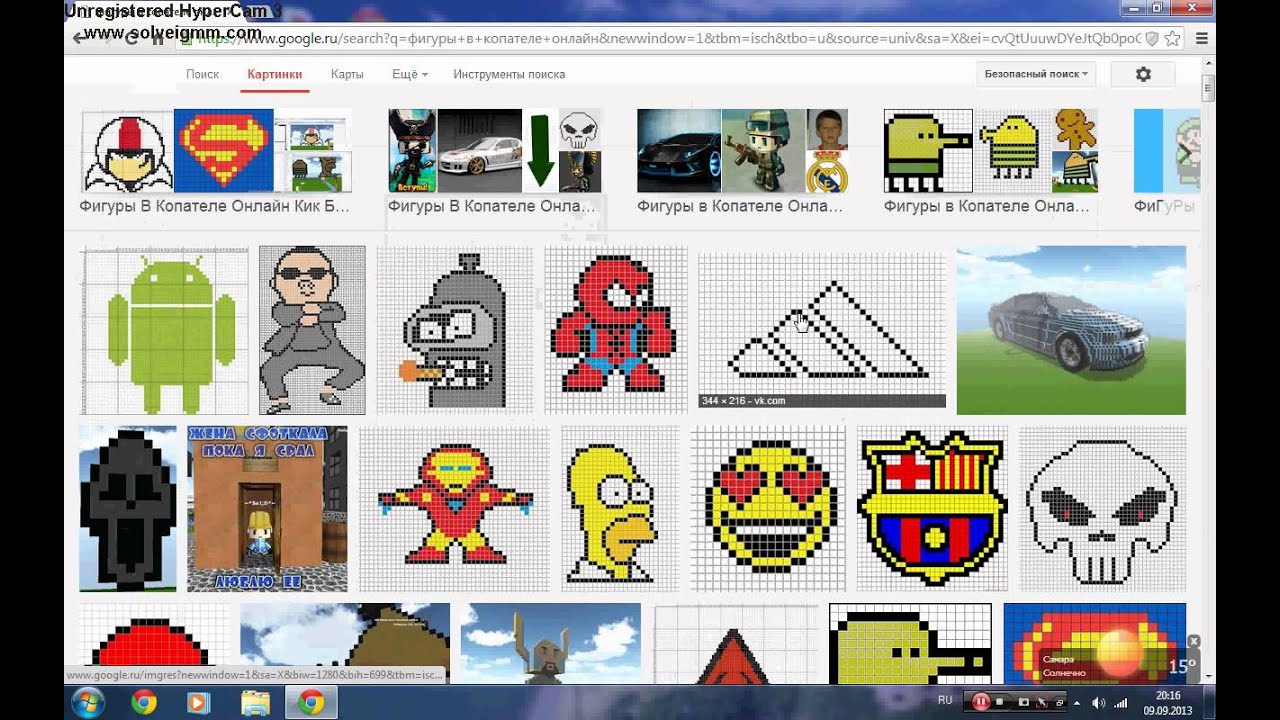
Task: Switch to the active Chrome taskbar window
Action: [x=311, y=702]
